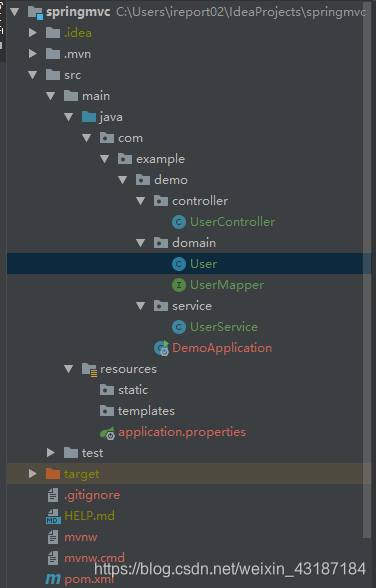The height and width of the screenshot is (588, 376).
Task: Click the src folder icon
Action: coord(53,75)
